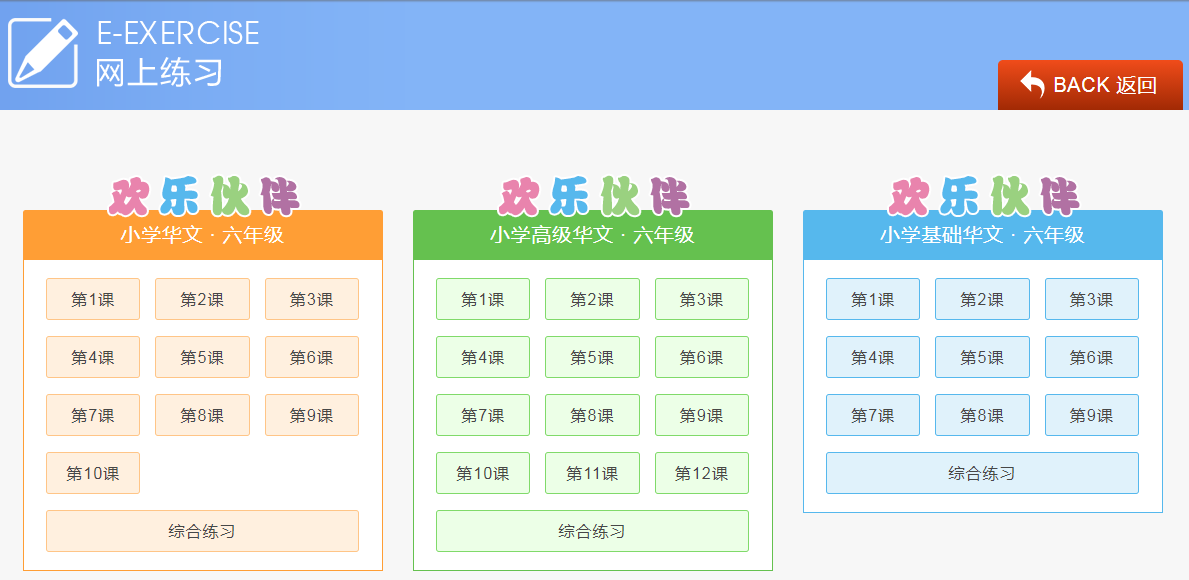Click the 网上练习 page title text
Viewport: 1189px width, 580px height.
pos(159,73)
